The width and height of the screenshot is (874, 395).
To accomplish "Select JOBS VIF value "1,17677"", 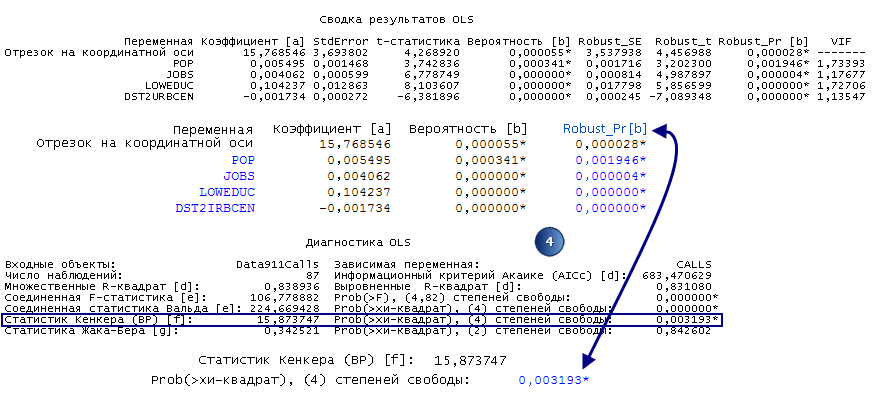I will 841,75.
